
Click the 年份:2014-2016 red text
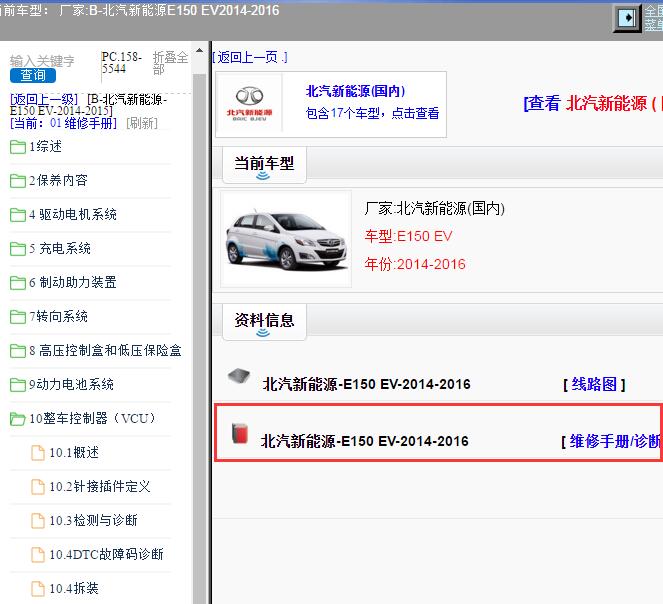[x=415, y=264]
